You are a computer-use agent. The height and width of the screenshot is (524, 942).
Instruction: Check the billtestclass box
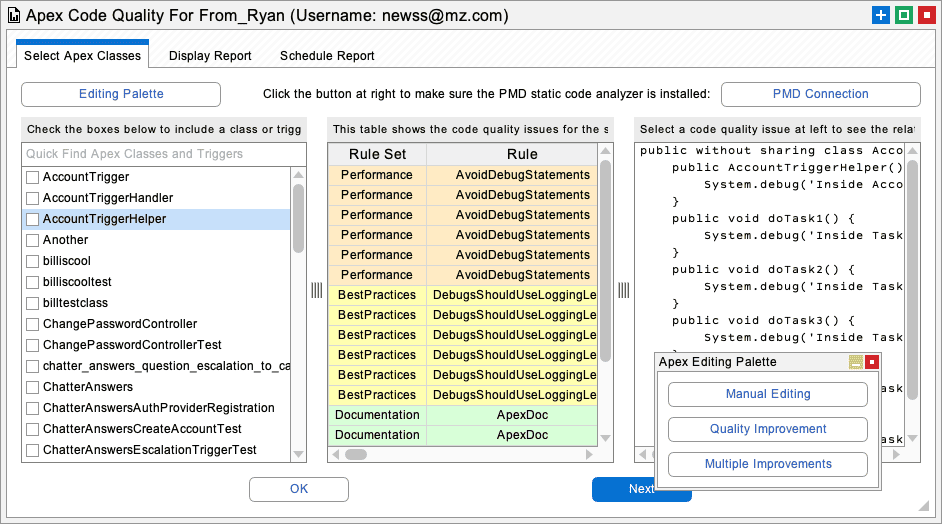32,303
